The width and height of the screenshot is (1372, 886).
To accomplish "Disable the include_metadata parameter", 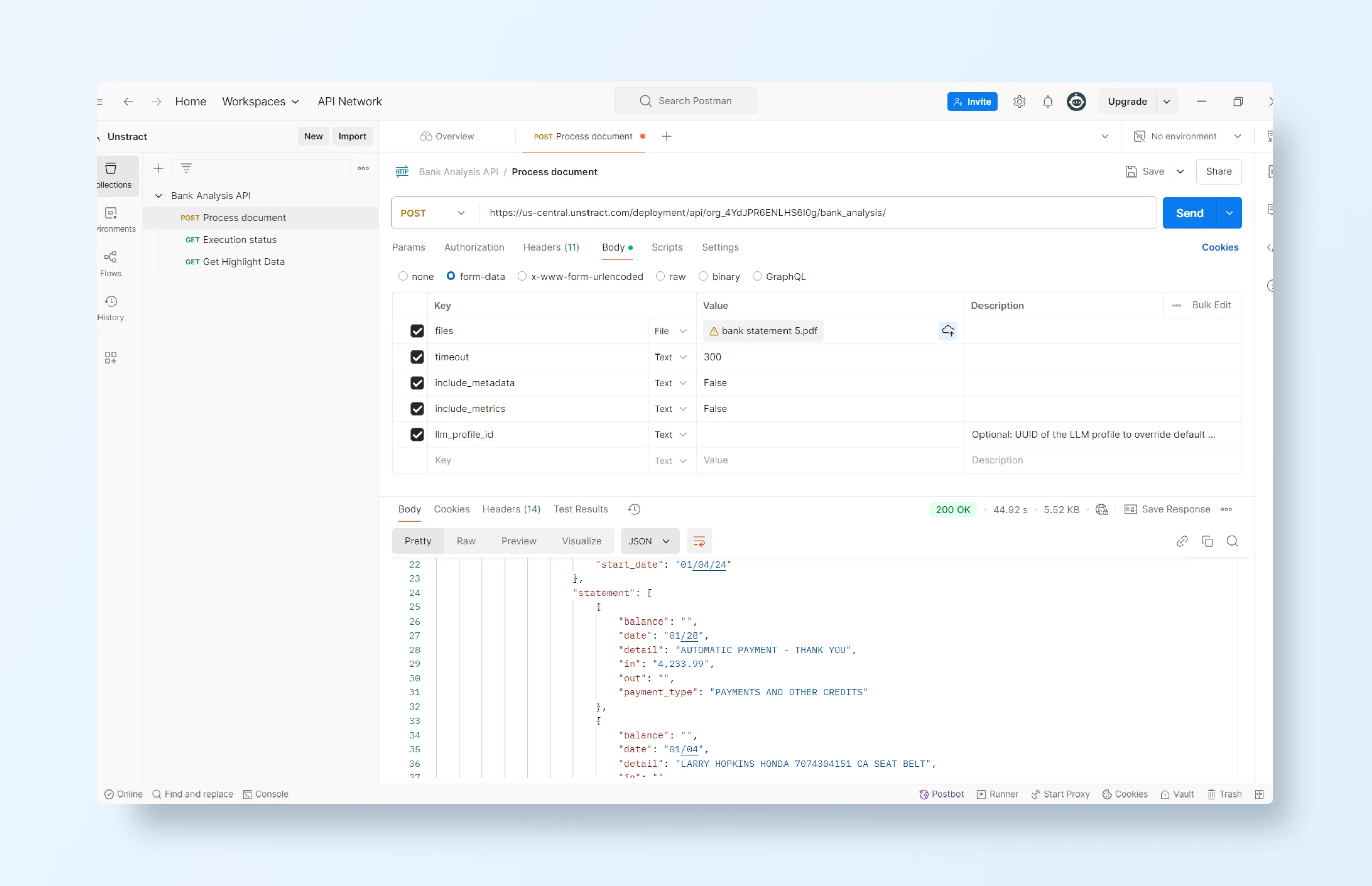I will [417, 383].
